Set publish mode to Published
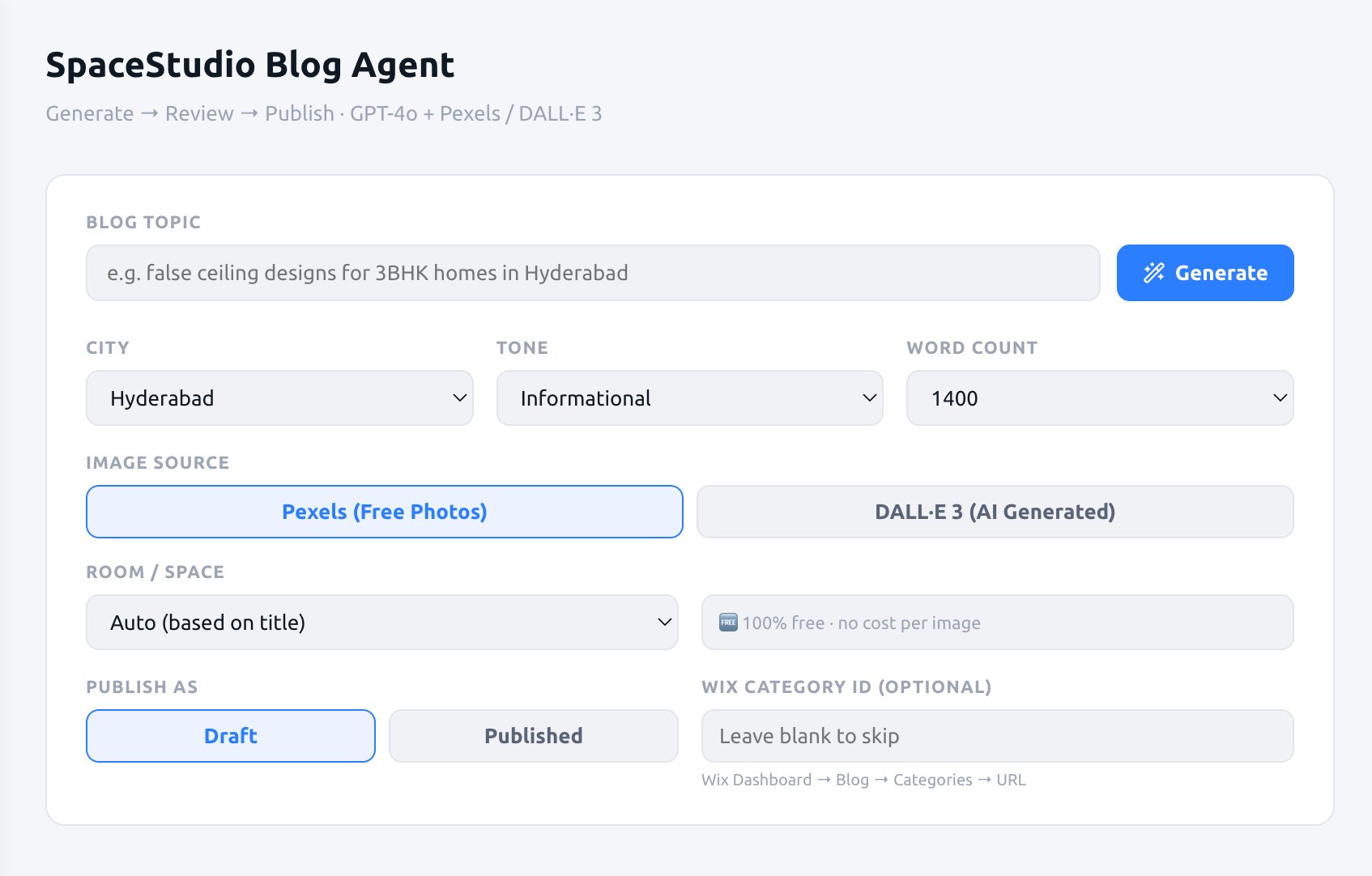Viewport: 1372px width, 876px height. tap(533, 735)
